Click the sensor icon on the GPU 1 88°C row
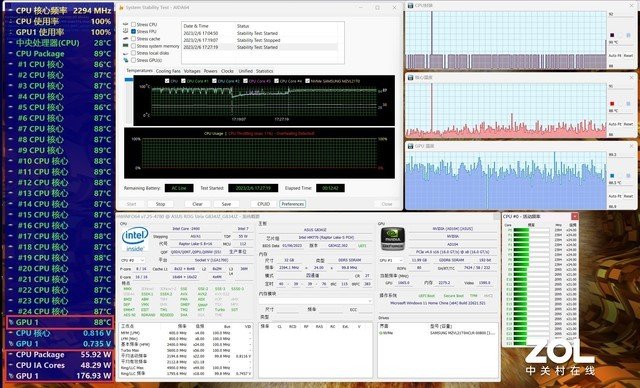Screen dimensions: 640x388 [x=11, y=322]
